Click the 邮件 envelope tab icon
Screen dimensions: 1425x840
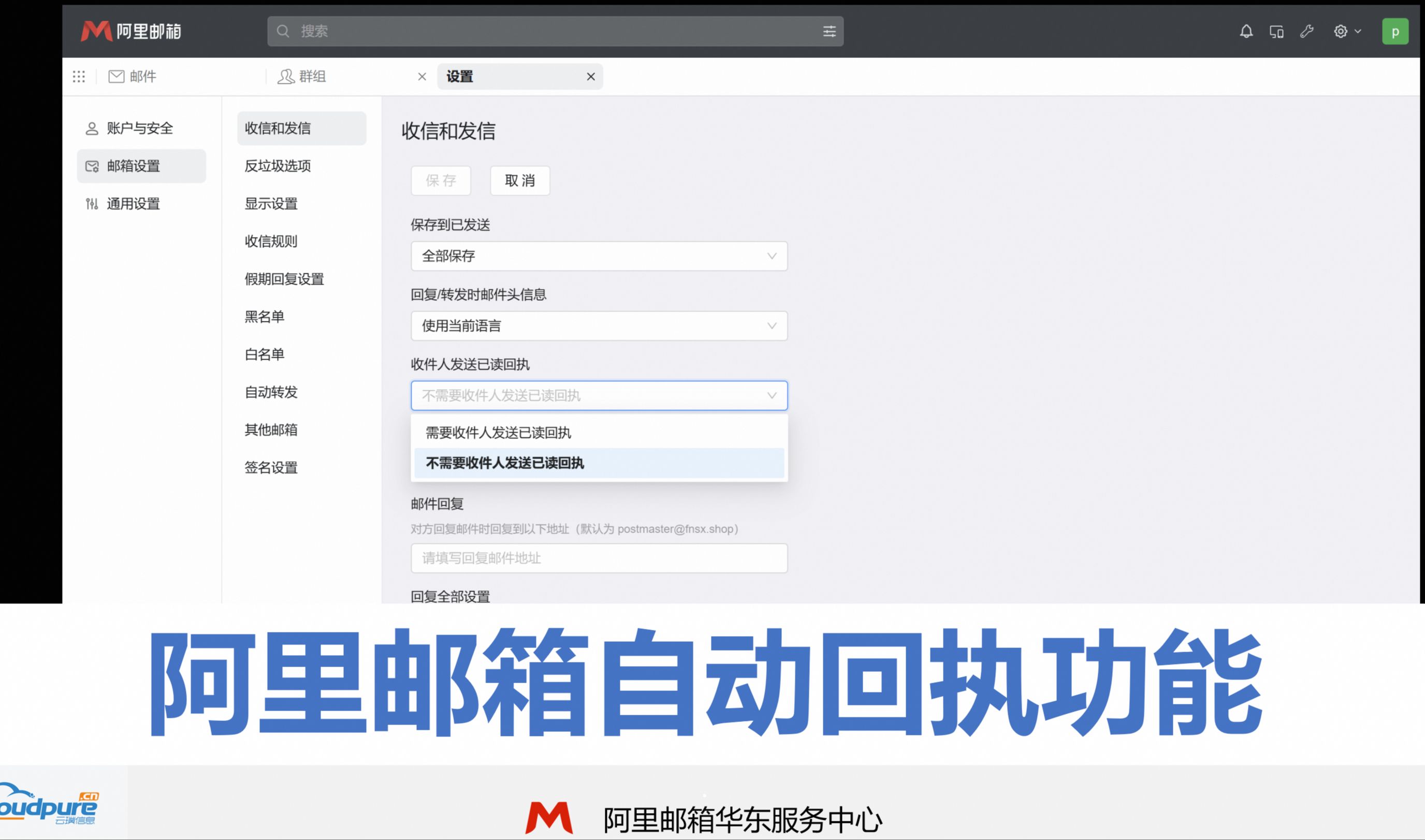point(116,77)
